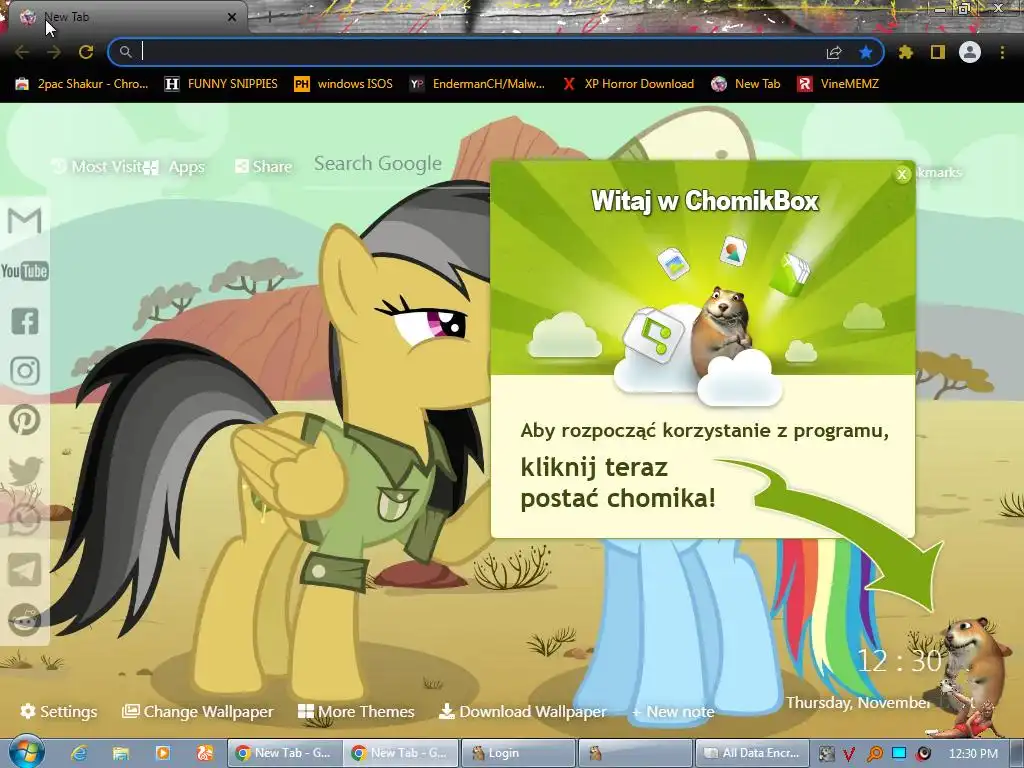Open Windows Explorer folder from taskbar
The height and width of the screenshot is (768, 1024).
121,753
